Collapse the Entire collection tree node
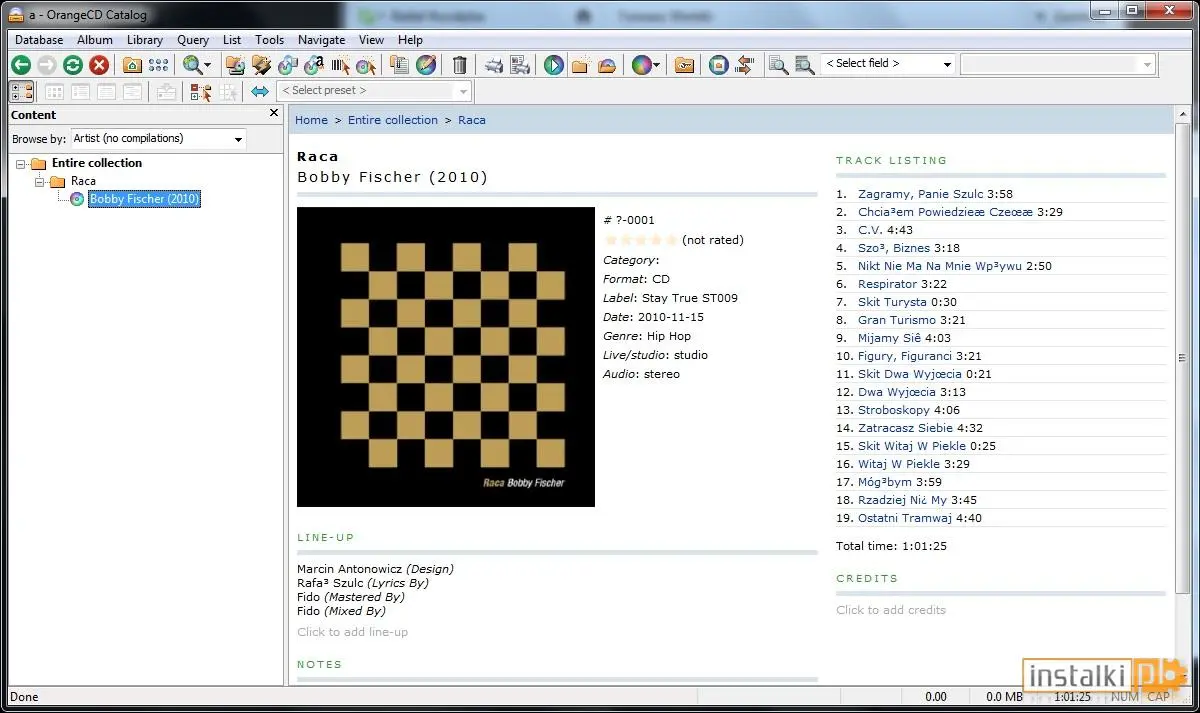The width and height of the screenshot is (1200, 713). tap(21, 163)
